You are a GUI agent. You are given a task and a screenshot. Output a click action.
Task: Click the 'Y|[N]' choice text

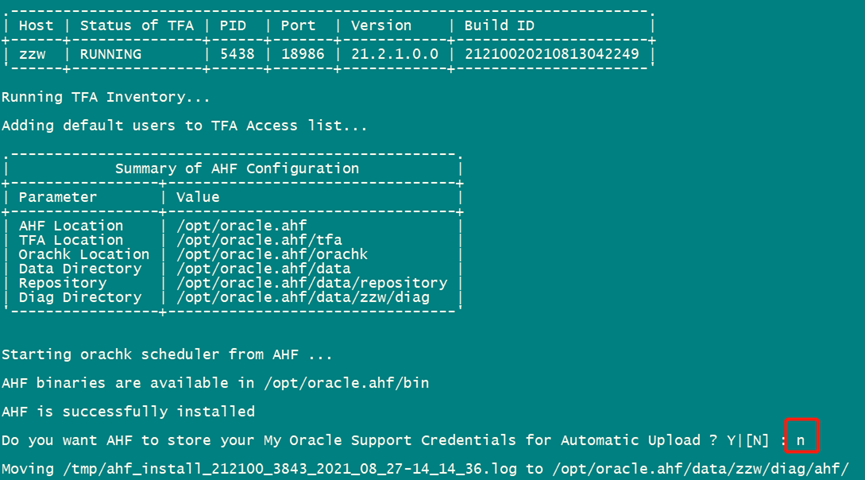pos(747,440)
